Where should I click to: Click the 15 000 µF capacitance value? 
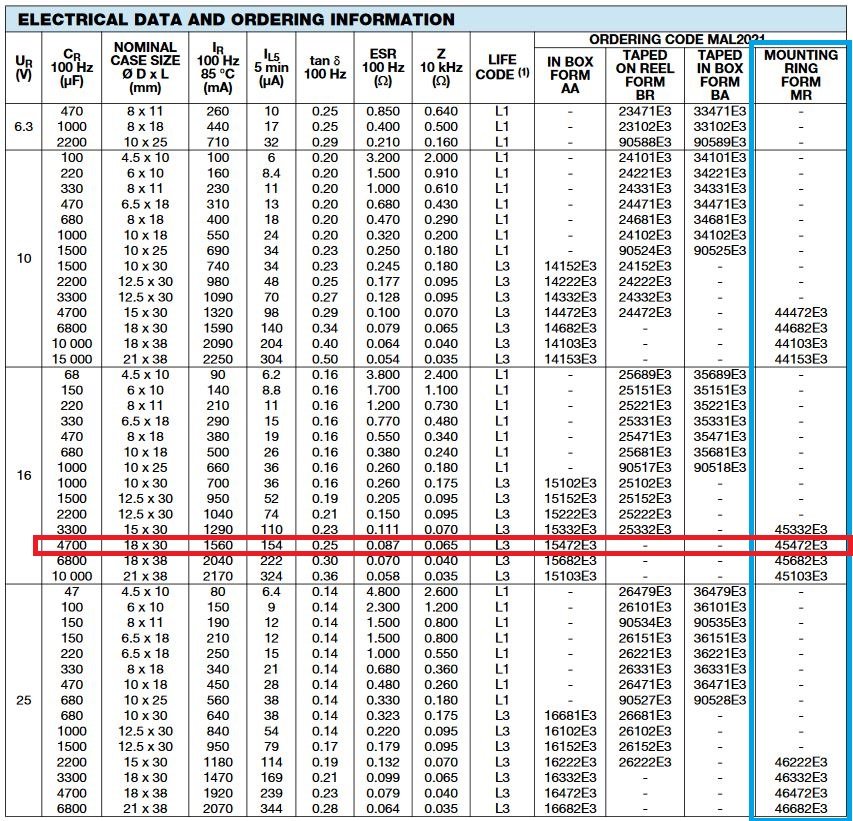(72, 359)
